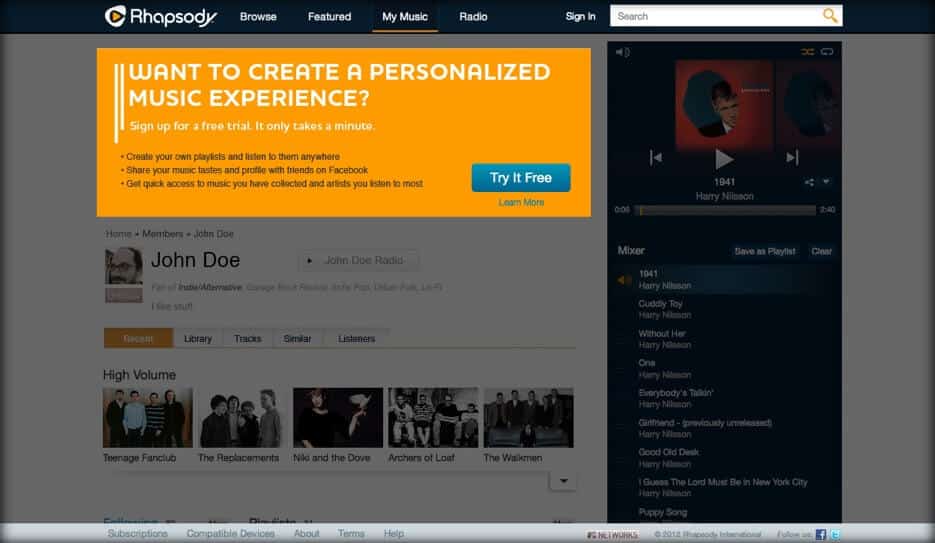Image resolution: width=935 pixels, height=543 pixels.
Task: Play the track 1941
Action: click(723, 159)
